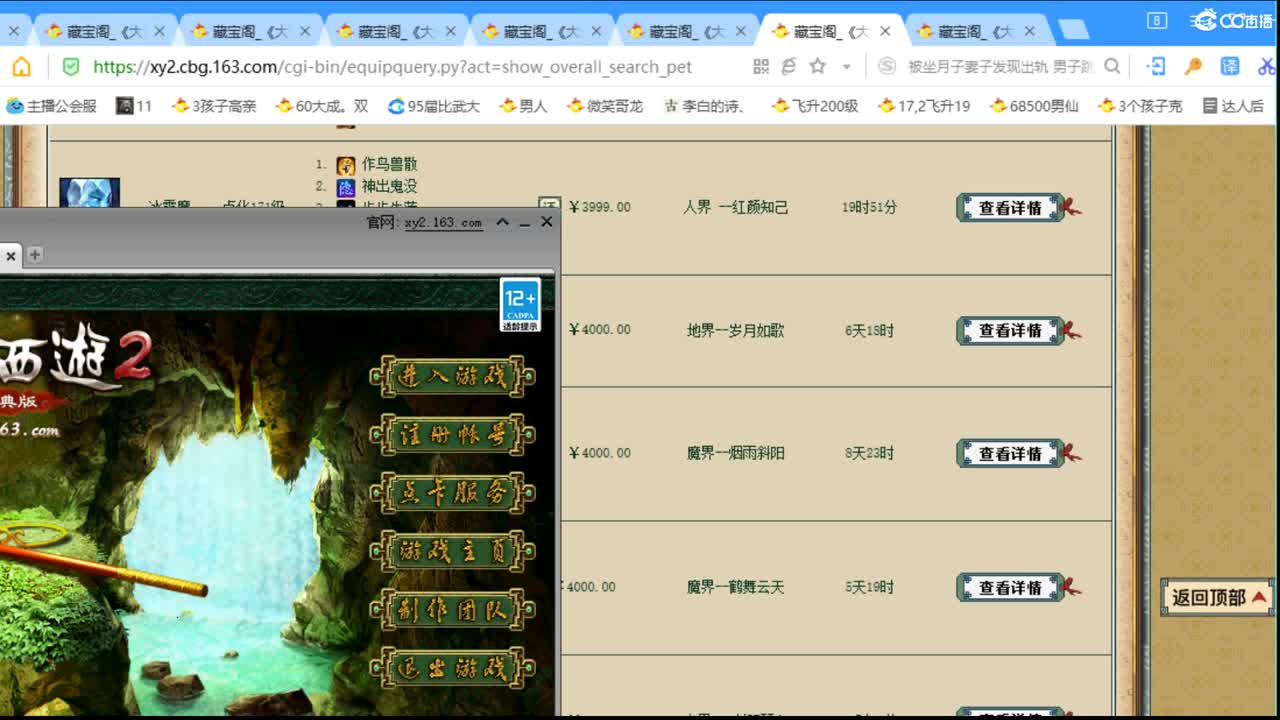
Task: Click the magnifier search icon
Action: [1112, 67]
